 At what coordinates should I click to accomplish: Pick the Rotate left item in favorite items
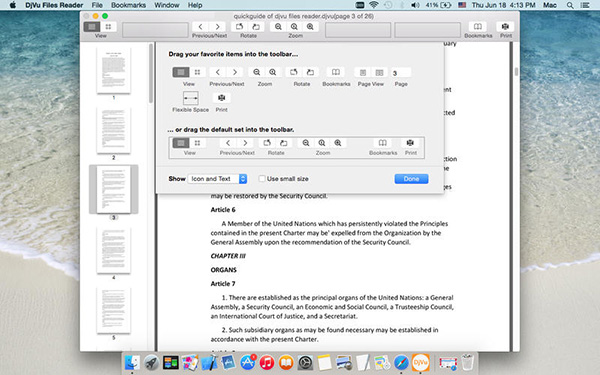pos(294,72)
